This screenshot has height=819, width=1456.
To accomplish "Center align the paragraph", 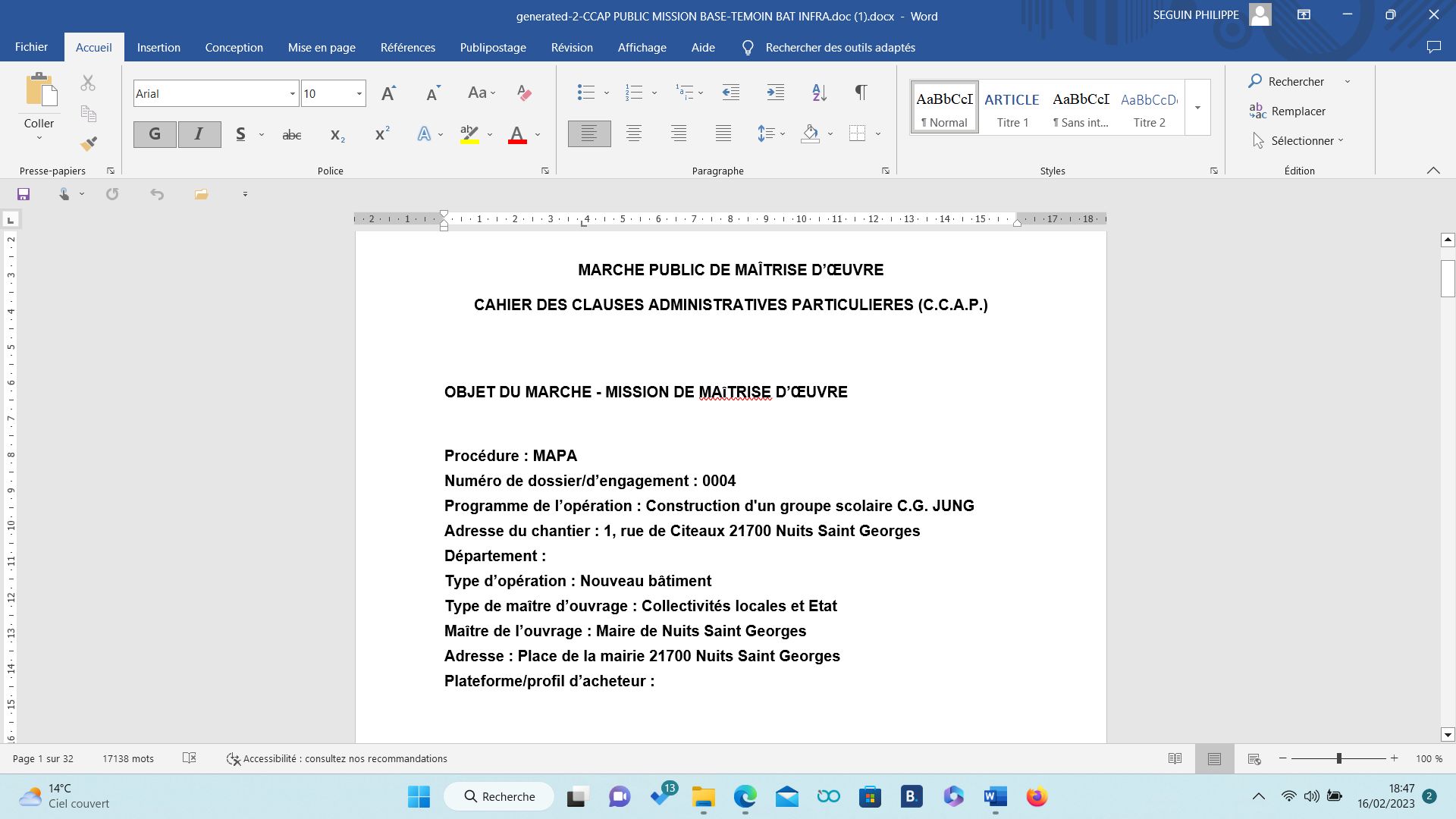I will pyautogui.click(x=634, y=134).
